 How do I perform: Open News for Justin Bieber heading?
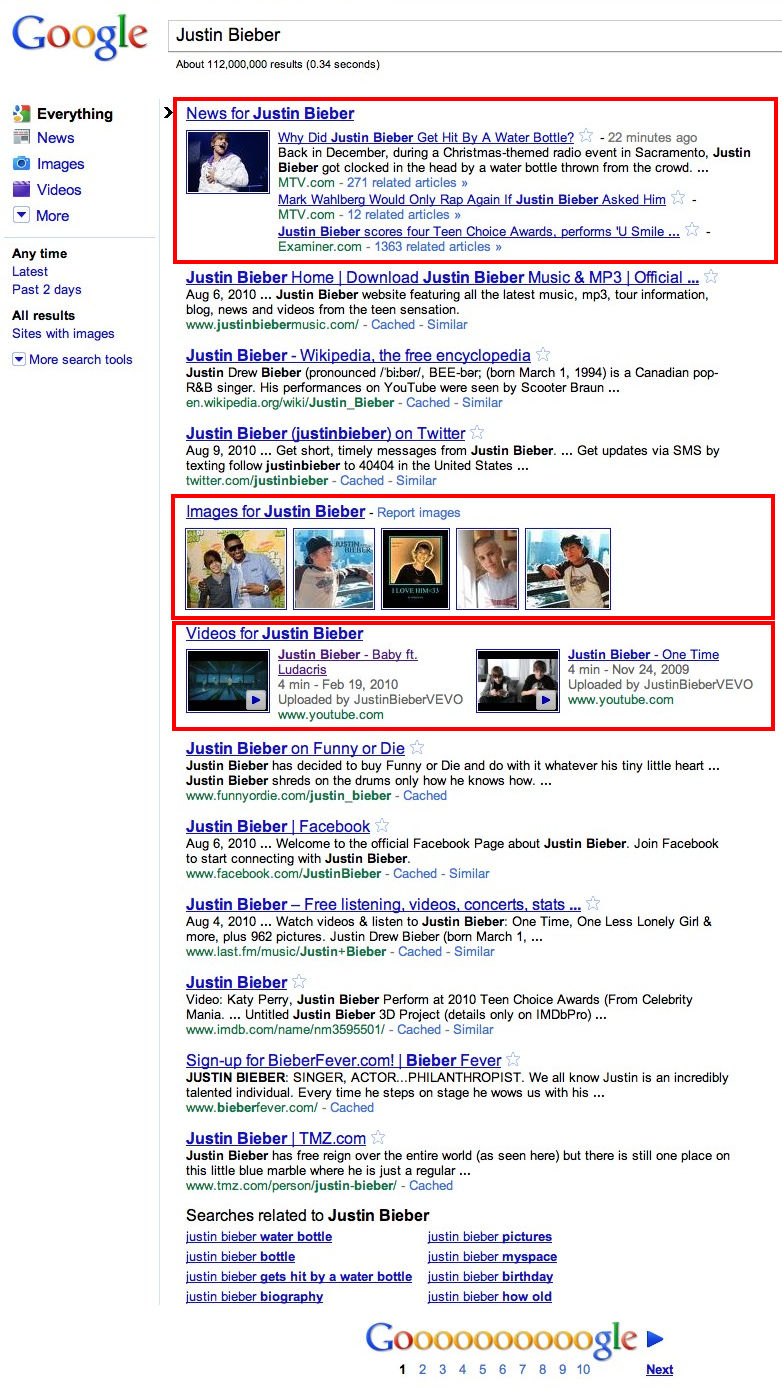click(270, 113)
